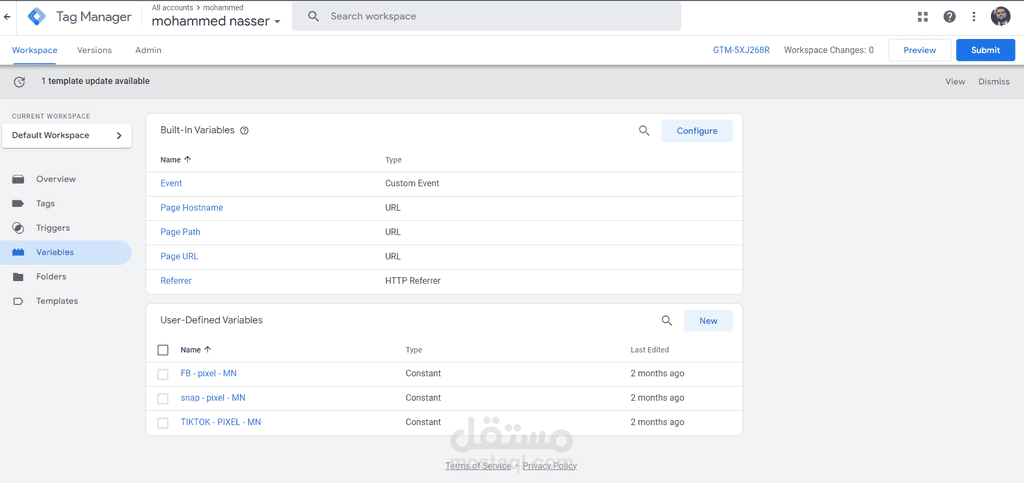Click the Last Edited column header
Screen dimensions: 1024x483
coord(649,350)
